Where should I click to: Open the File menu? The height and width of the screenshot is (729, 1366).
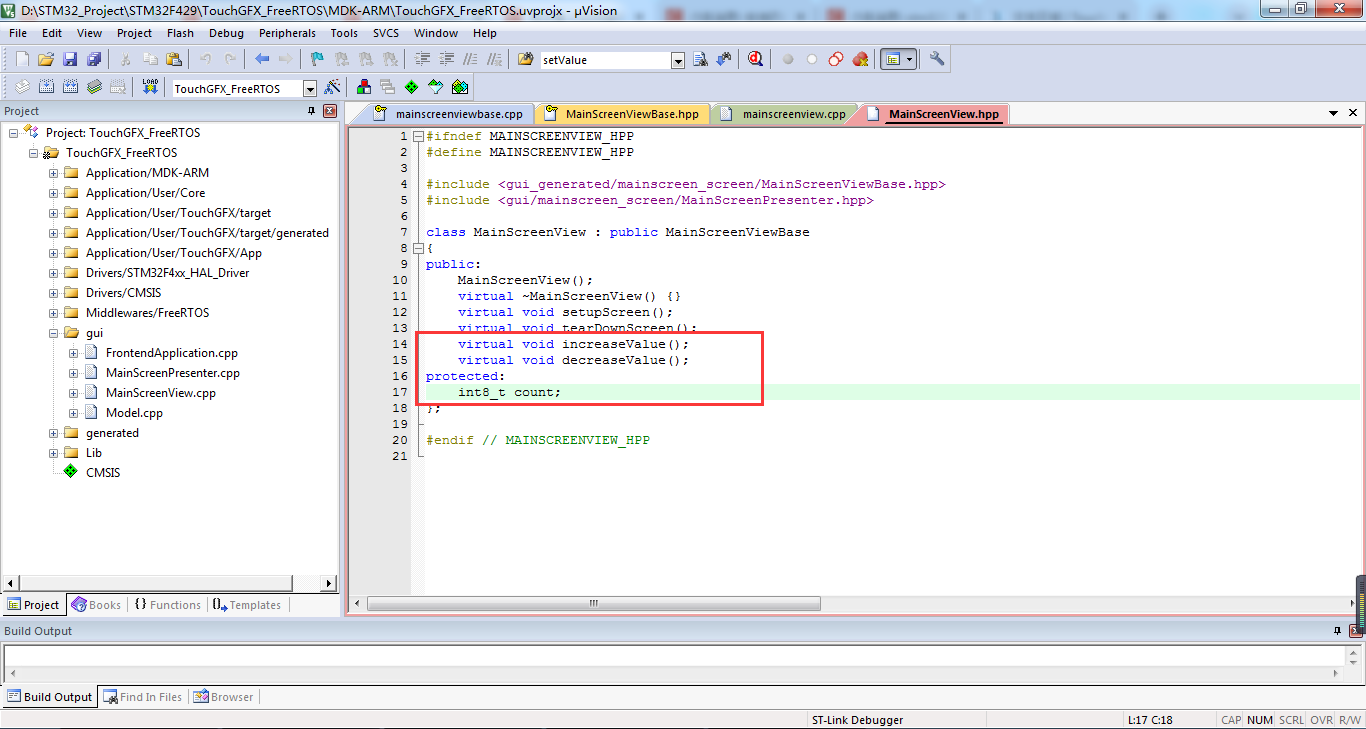click(x=18, y=33)
